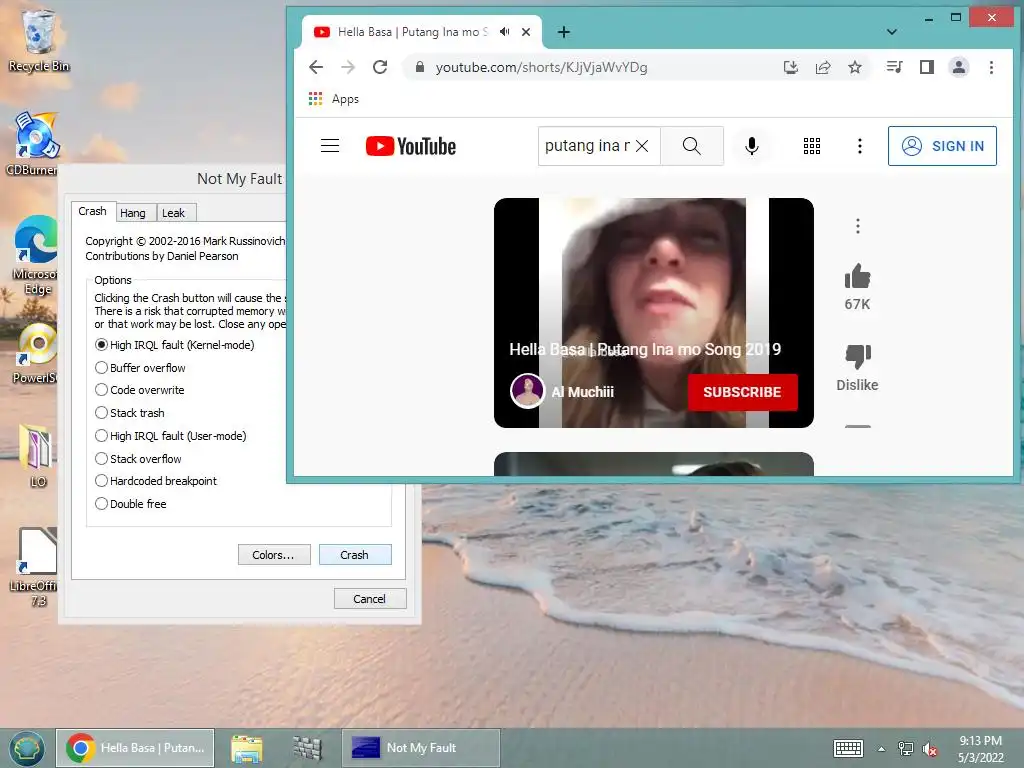Subscribe to Al Muchiii channel
This screenshot has width=1024, height=768.
click(742, 392)
